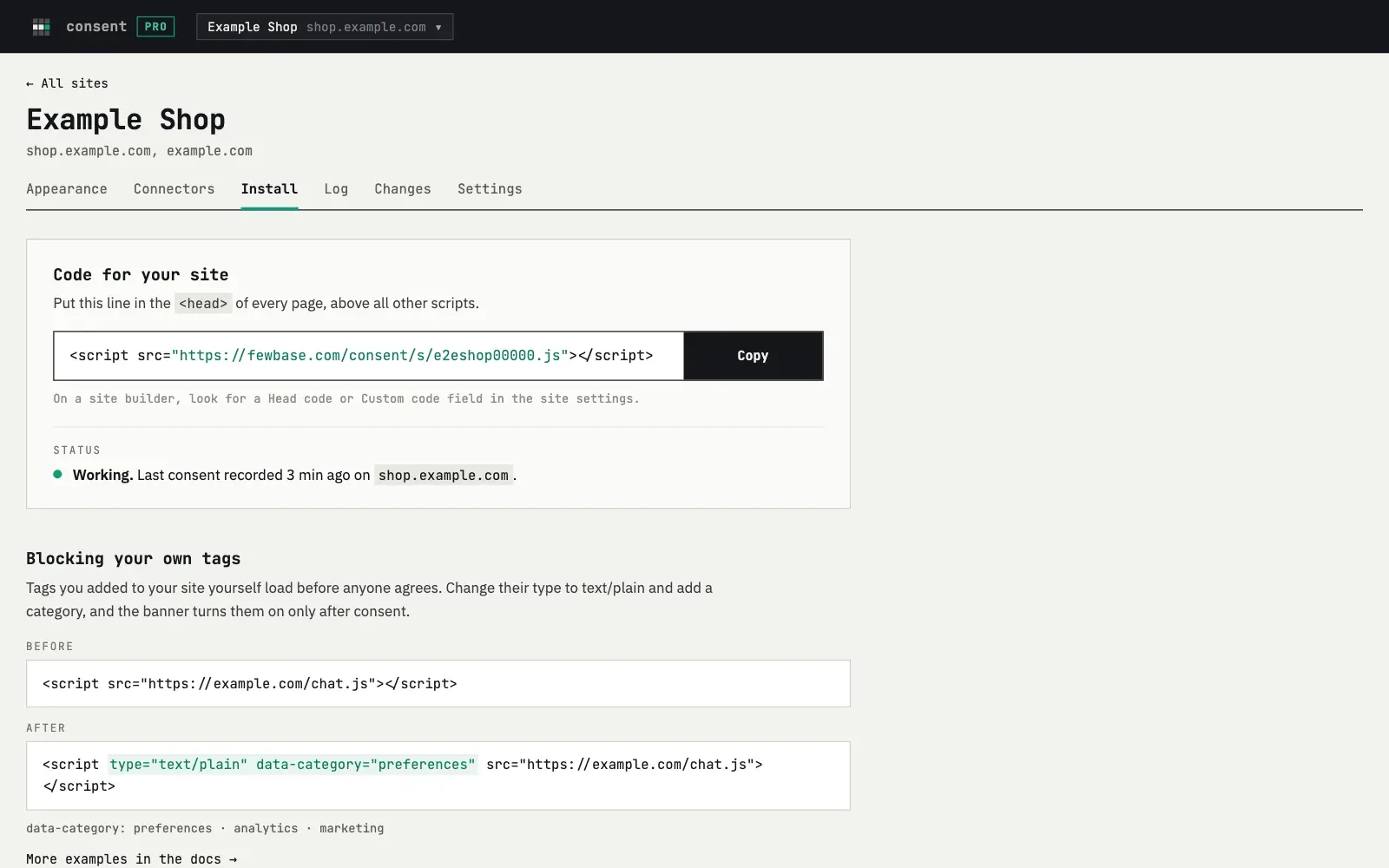The width and height of the screenshot is (1389, 868).
Task: Click the data-category preferences analytics marketing line
Action: tap(205, 829)
